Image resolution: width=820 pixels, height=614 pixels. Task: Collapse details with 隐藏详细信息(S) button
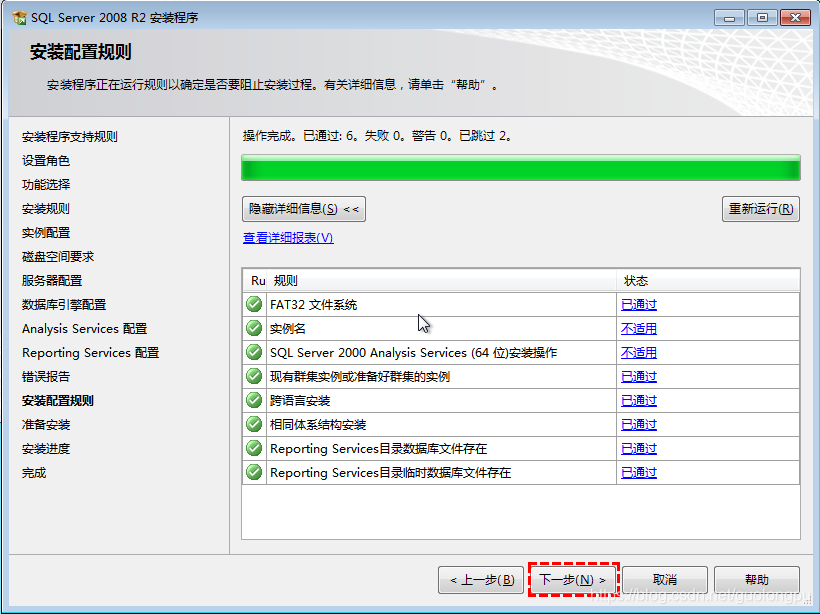[304, 209]
